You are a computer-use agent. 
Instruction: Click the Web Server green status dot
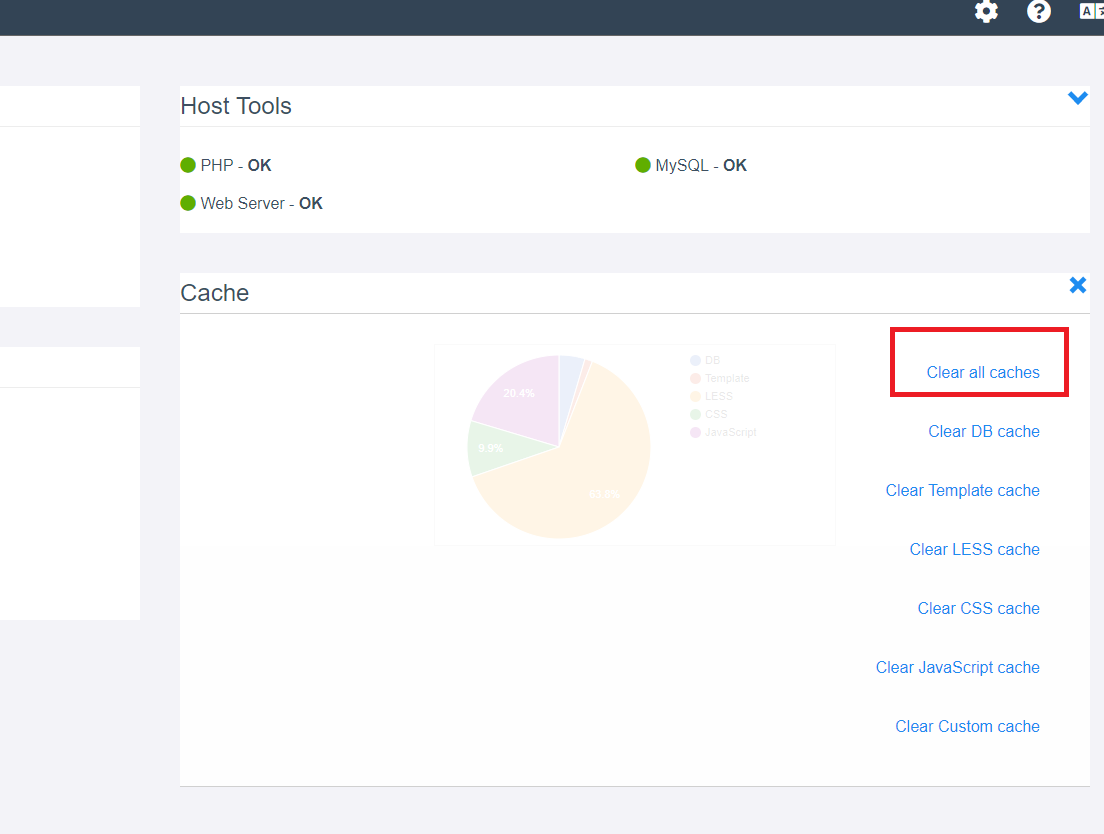tap(188, 203)
